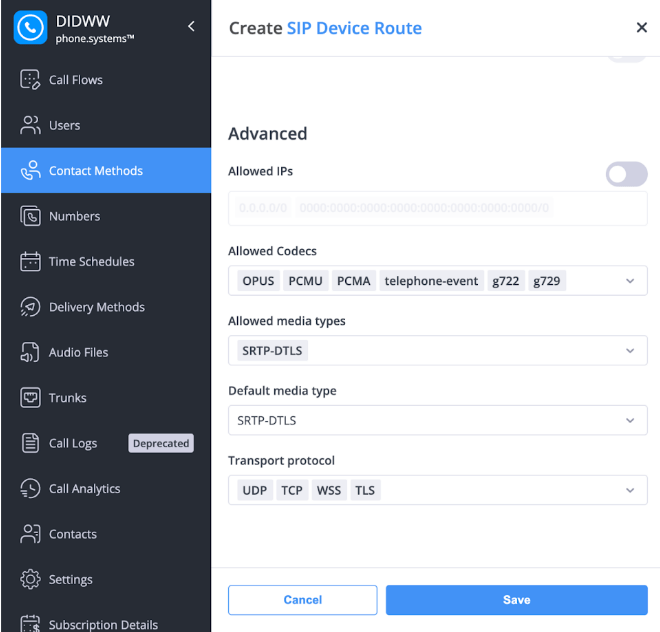This screenshot has width=660, height=632.
Task: Toggle the partially hidden switch at top
Action: [626, 58]
